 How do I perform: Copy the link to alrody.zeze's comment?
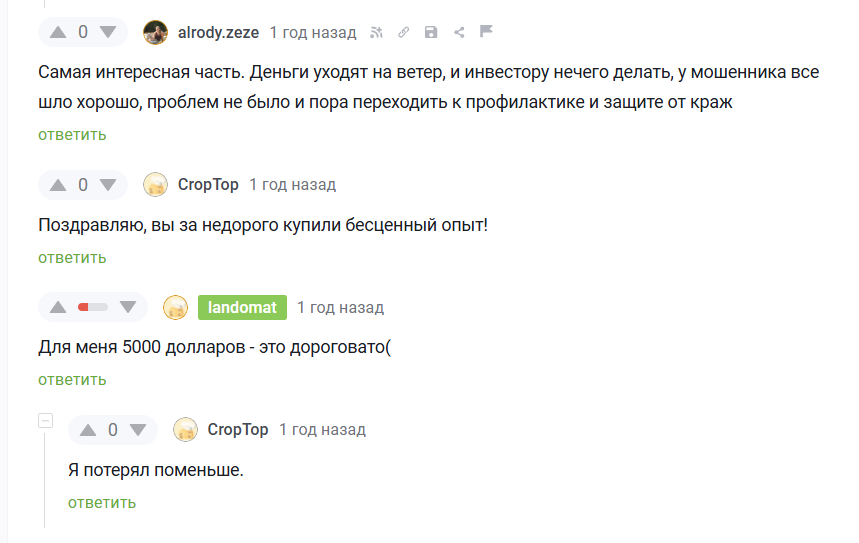[404, 32]
